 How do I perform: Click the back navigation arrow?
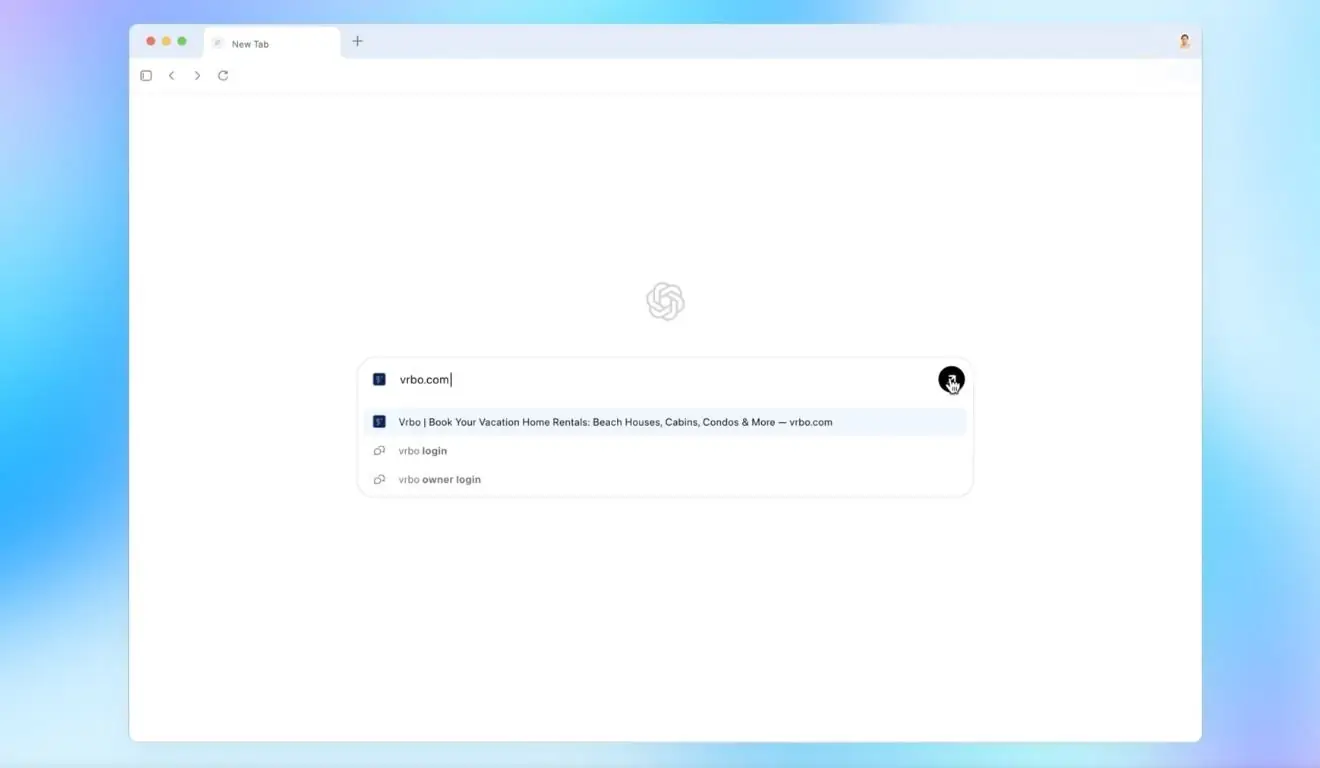(171, 75)
